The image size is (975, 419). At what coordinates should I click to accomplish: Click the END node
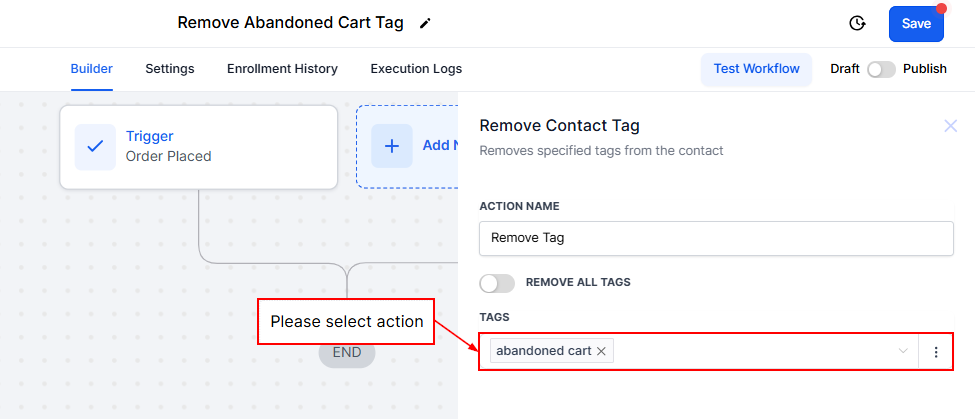tap(346, 352)
